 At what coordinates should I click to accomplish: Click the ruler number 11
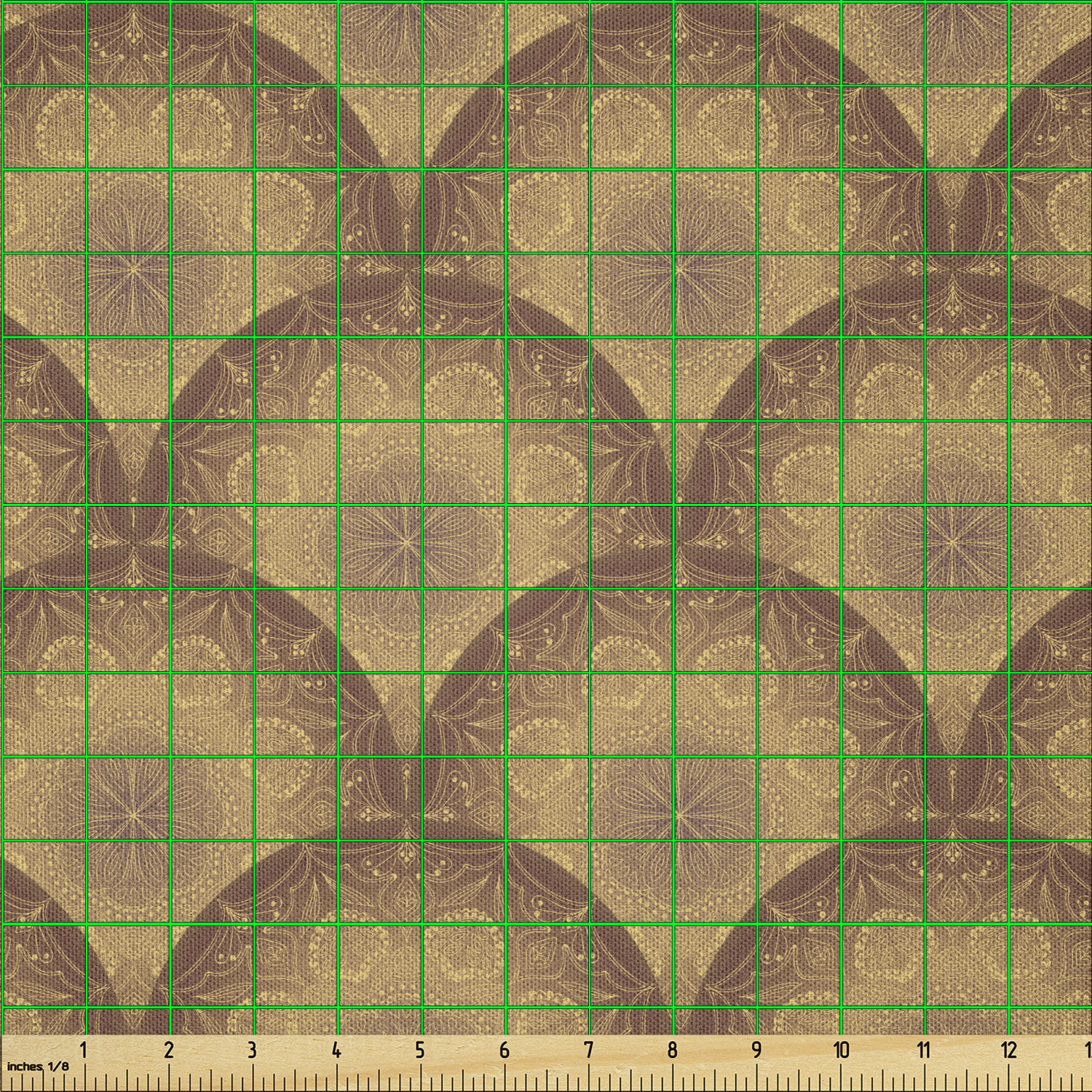pyautogui.click(x=924, y=1051)
